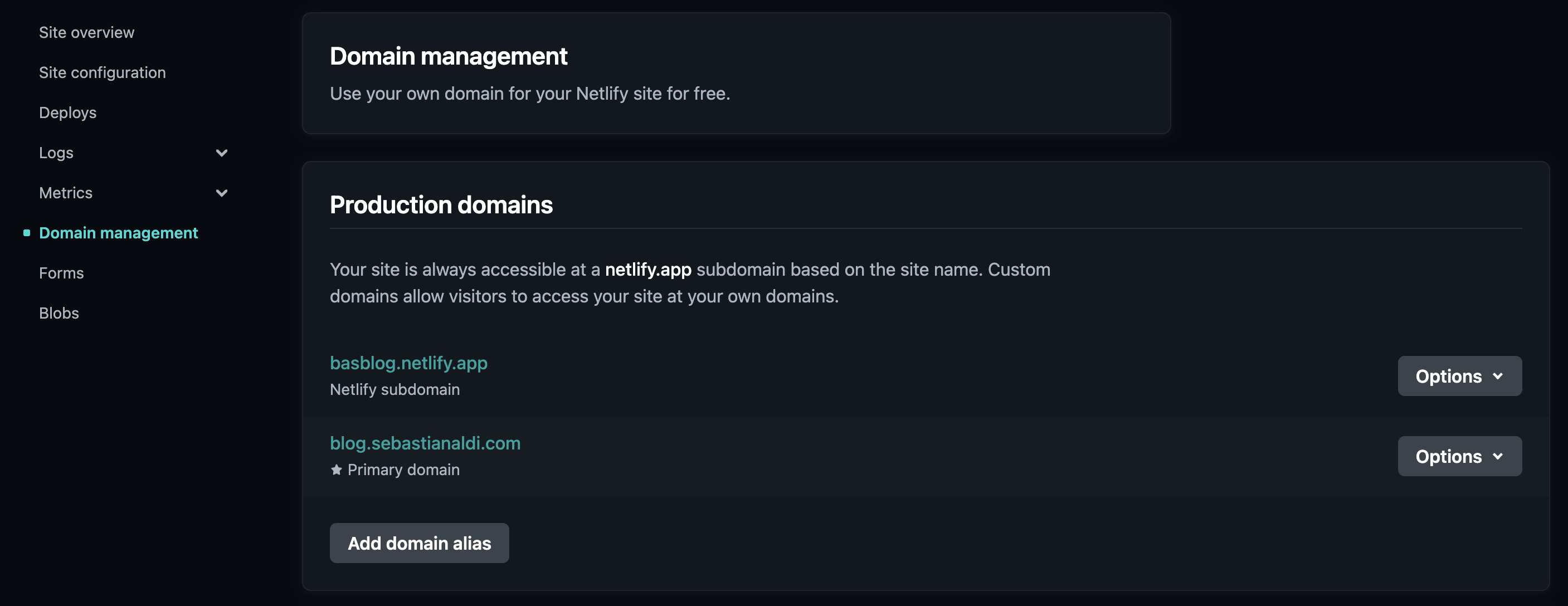The width and height of the screenshot is (1568, 606).
Task: Click the Production domains heading
Action: pos(441,205)
